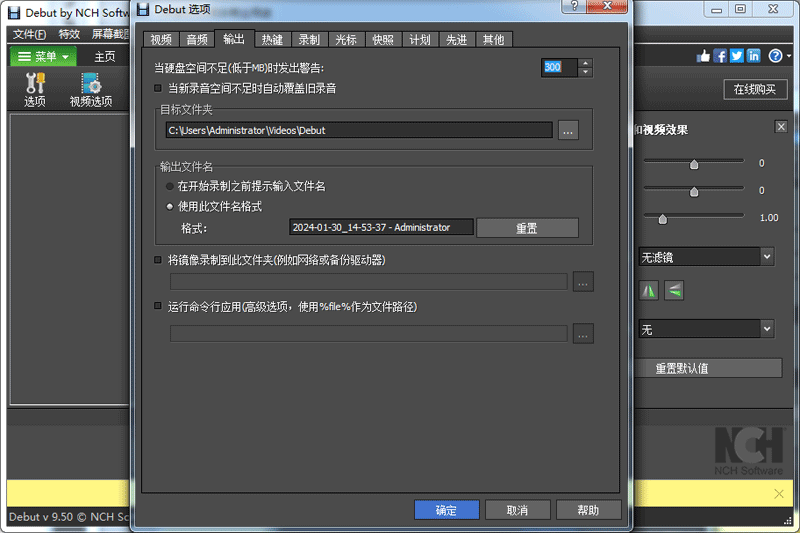Open the 无滤镜 filter dropdown
Image resolution: width=800 pixels, height=533 pixels.
[x=706, y=257]
